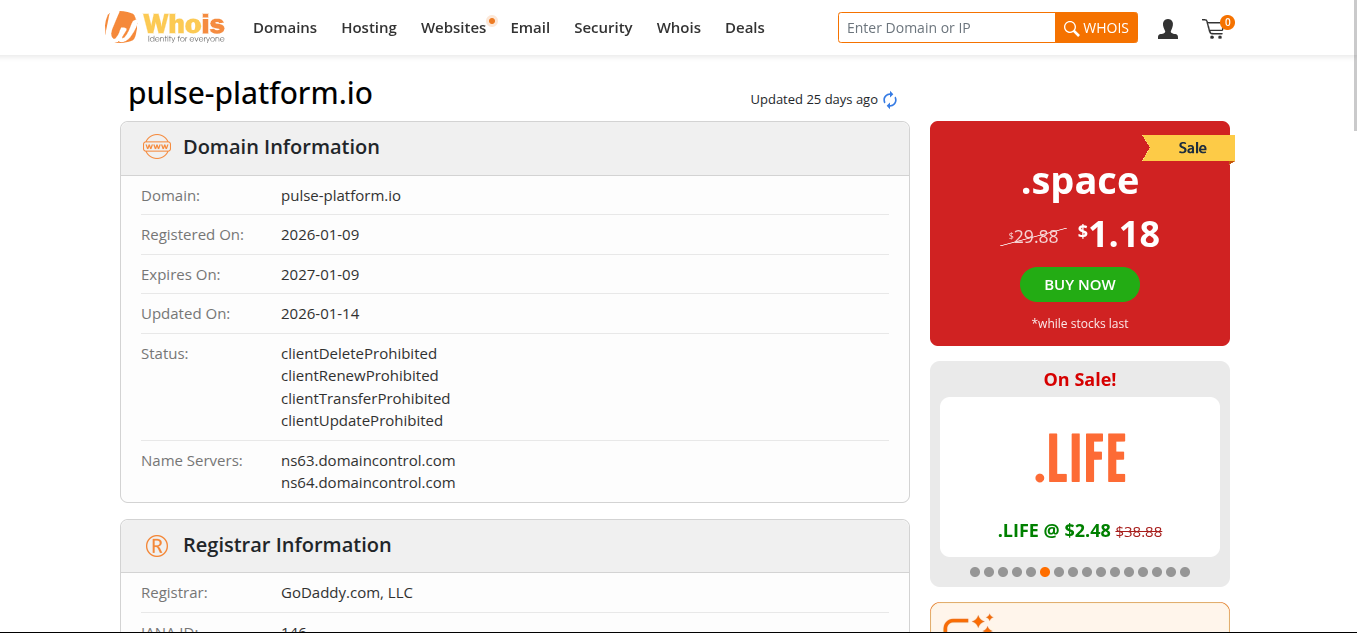Open the Domains menu
Screen dimensions: 1357x633
[285, 28]
